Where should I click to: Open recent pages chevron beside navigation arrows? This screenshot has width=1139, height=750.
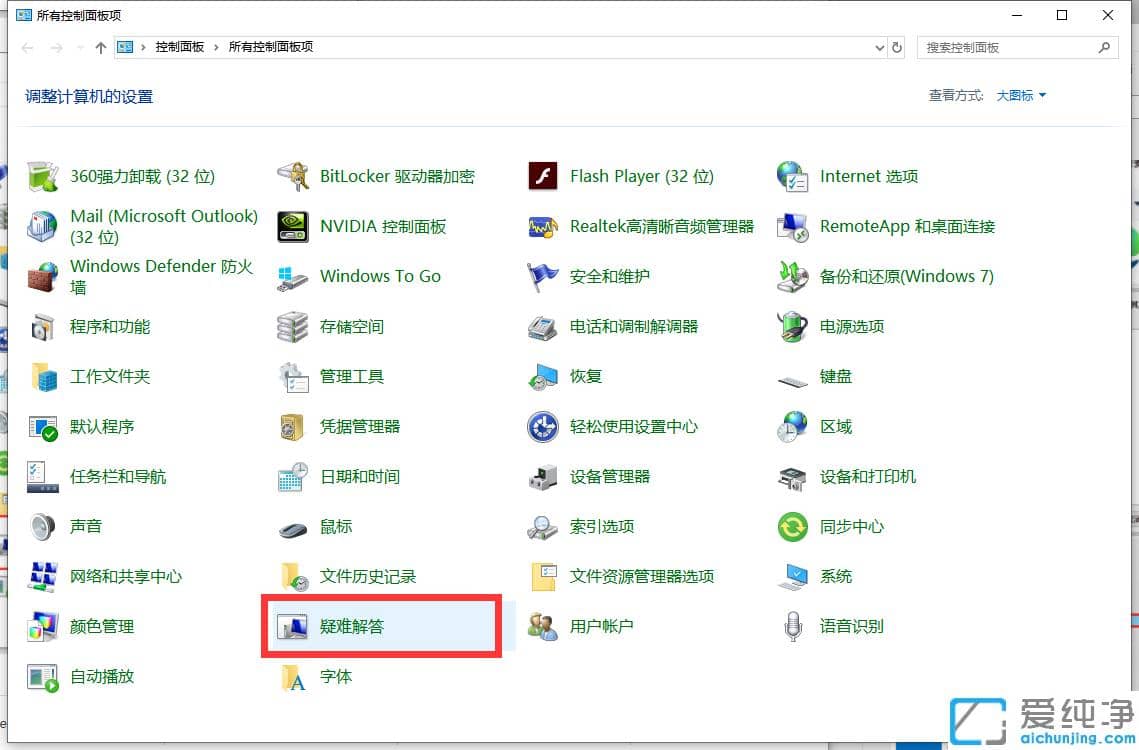click(79, 46)
